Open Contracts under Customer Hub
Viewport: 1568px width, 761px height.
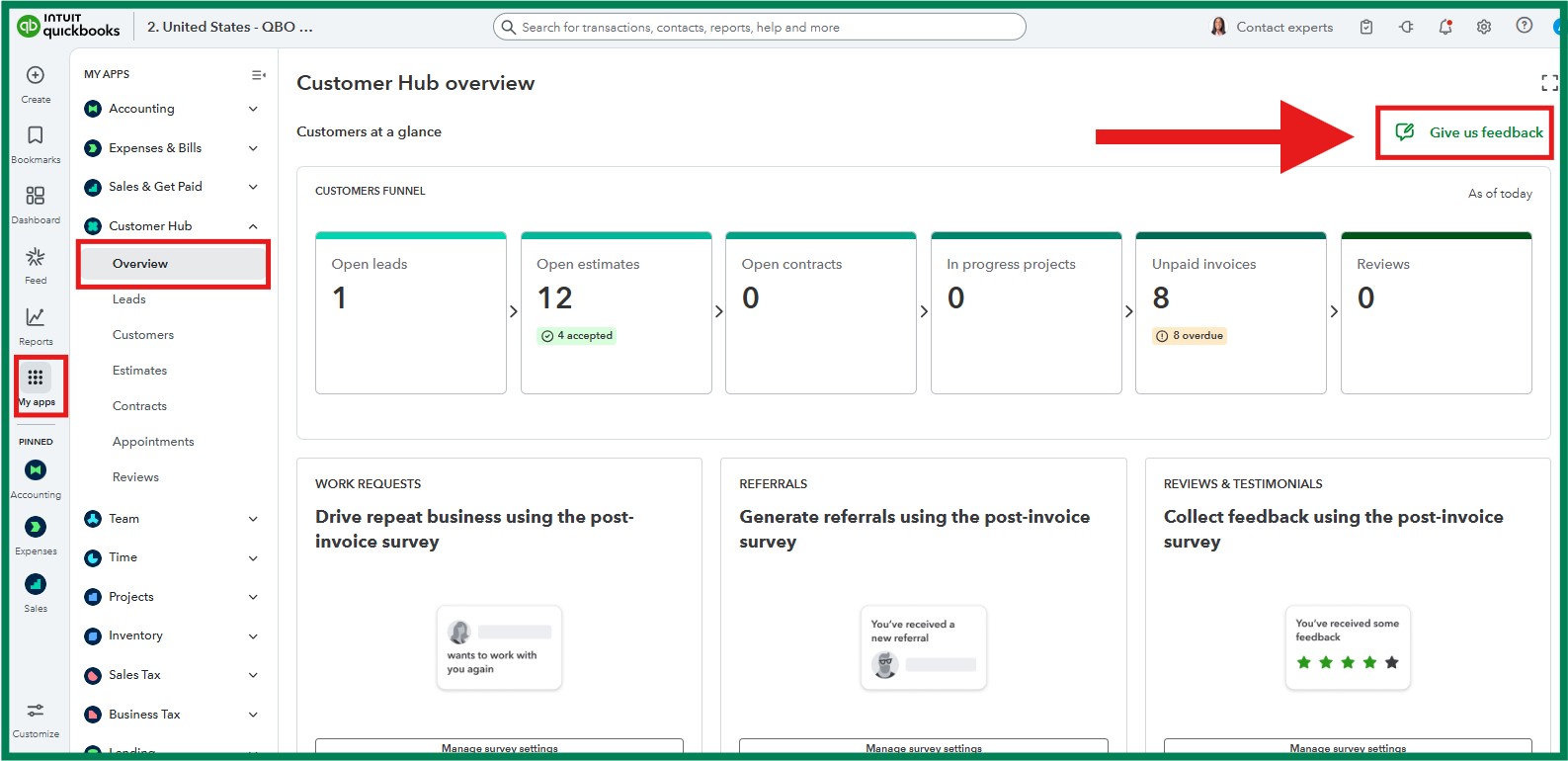(140, 406)
